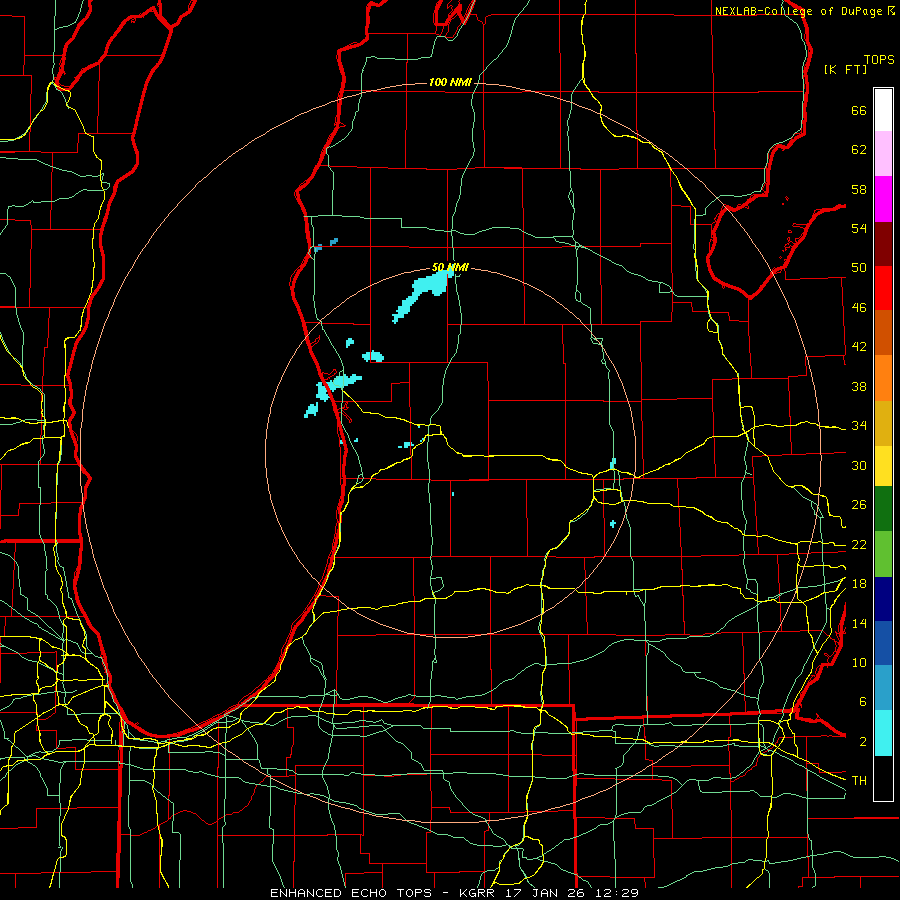
Task: Click the 42 legend value
Action: (x=859, y=347)
